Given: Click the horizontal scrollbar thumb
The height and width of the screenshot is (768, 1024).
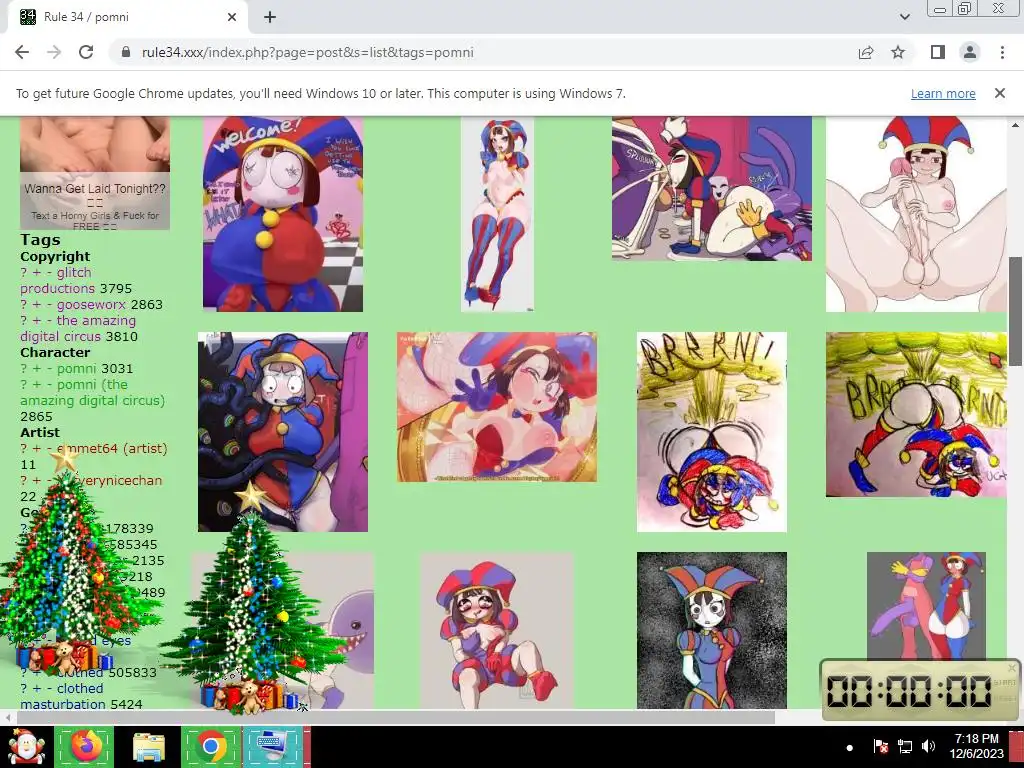Looking at the screenshot, I should coord(394,718).
